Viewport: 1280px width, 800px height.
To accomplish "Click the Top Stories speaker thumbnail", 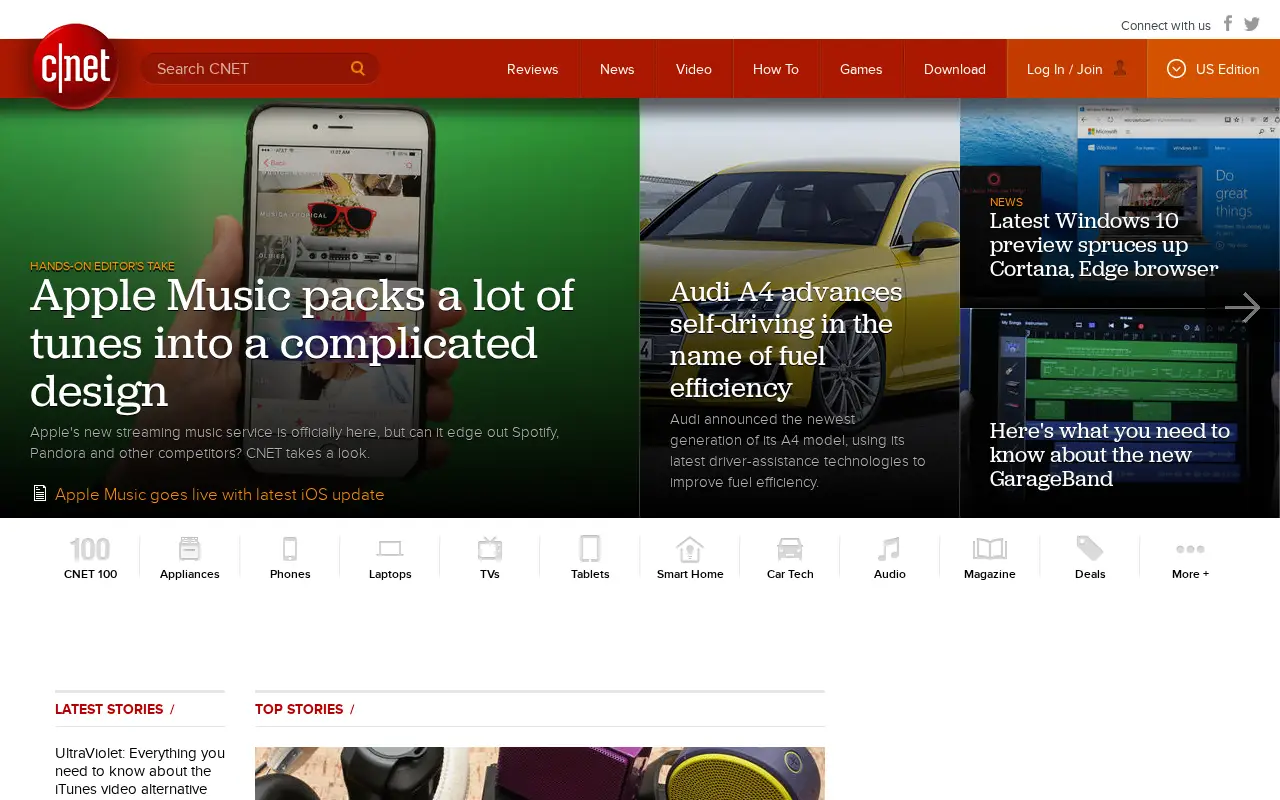I will pyautogui.click(x=540, y=773).
